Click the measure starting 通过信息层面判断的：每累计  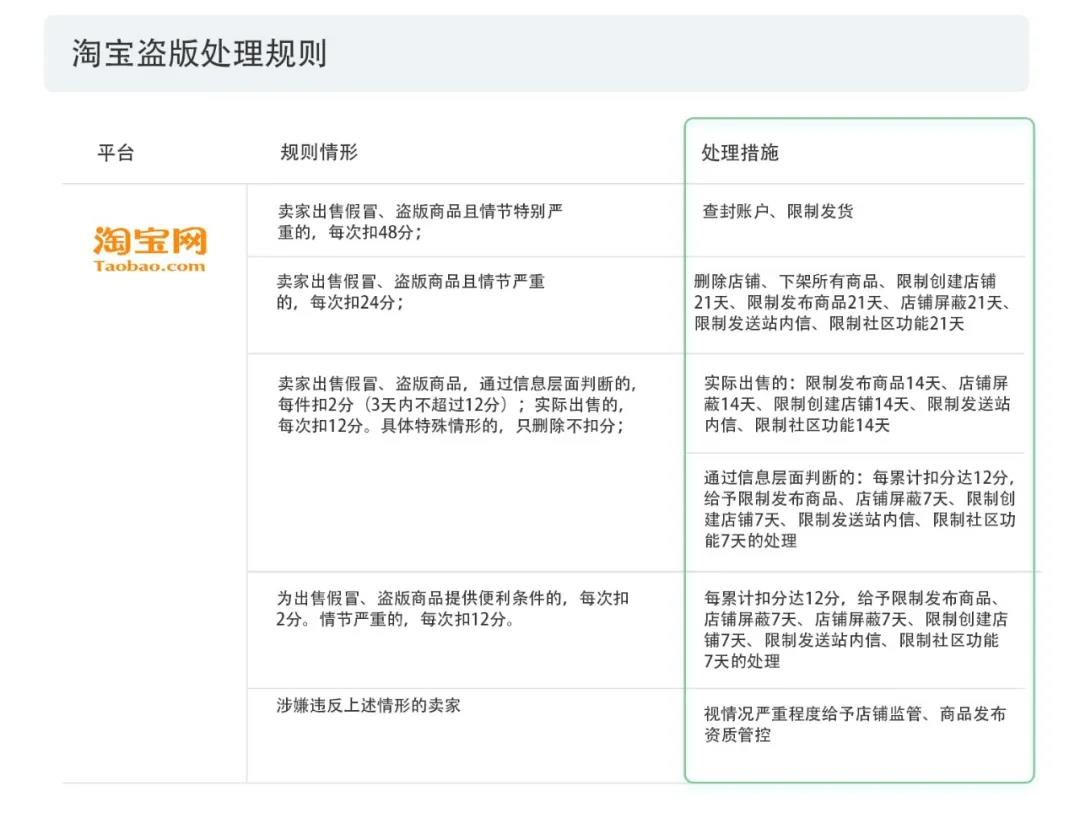point(860,509)
